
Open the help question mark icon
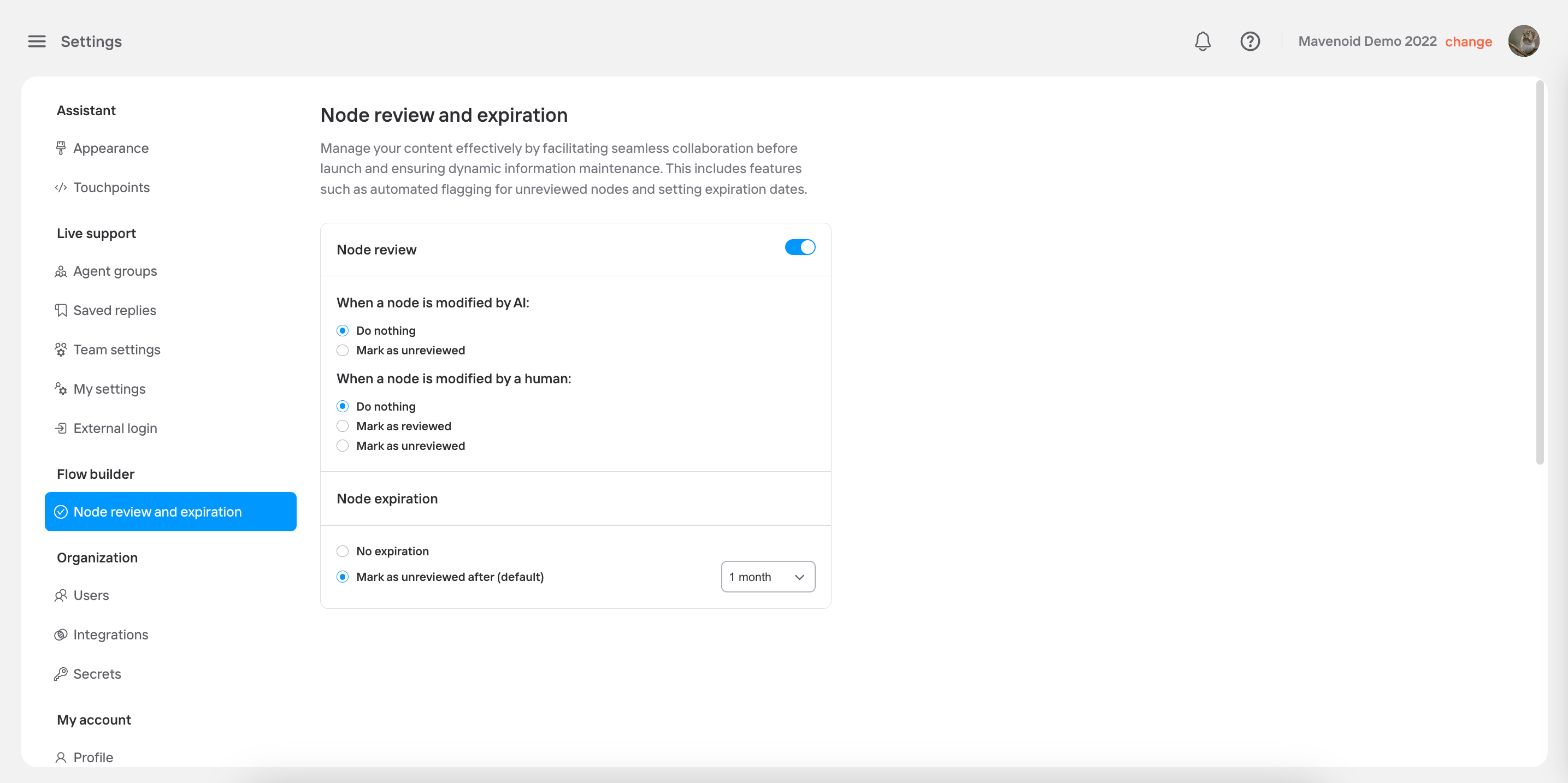(1249, 41)
